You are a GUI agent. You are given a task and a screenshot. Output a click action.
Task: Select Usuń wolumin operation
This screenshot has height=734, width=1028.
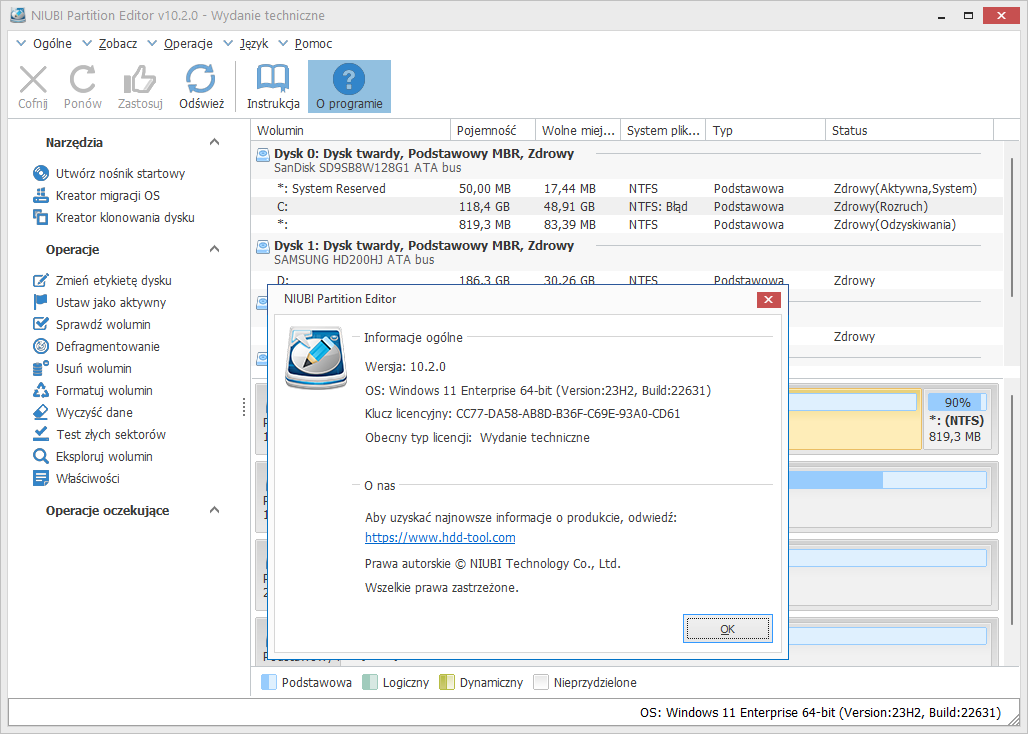82,368
